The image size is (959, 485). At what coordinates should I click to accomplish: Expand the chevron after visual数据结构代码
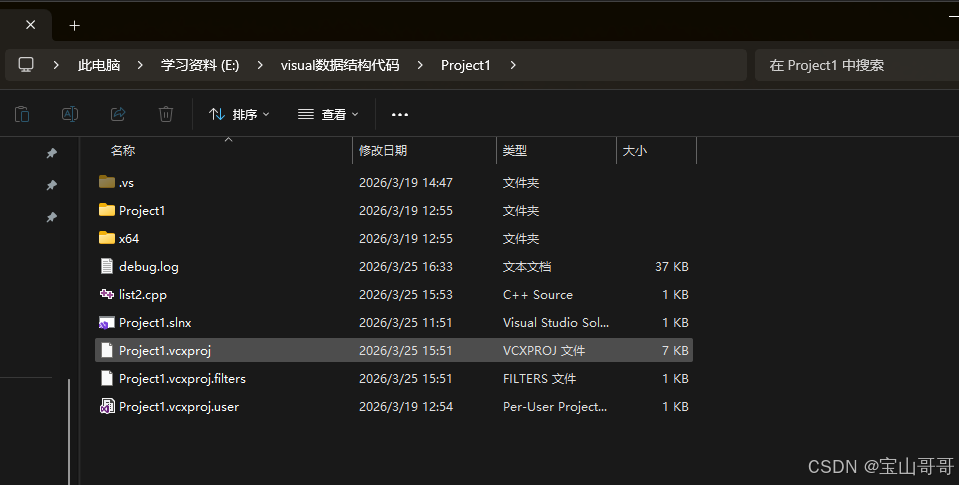pos(420,65)
